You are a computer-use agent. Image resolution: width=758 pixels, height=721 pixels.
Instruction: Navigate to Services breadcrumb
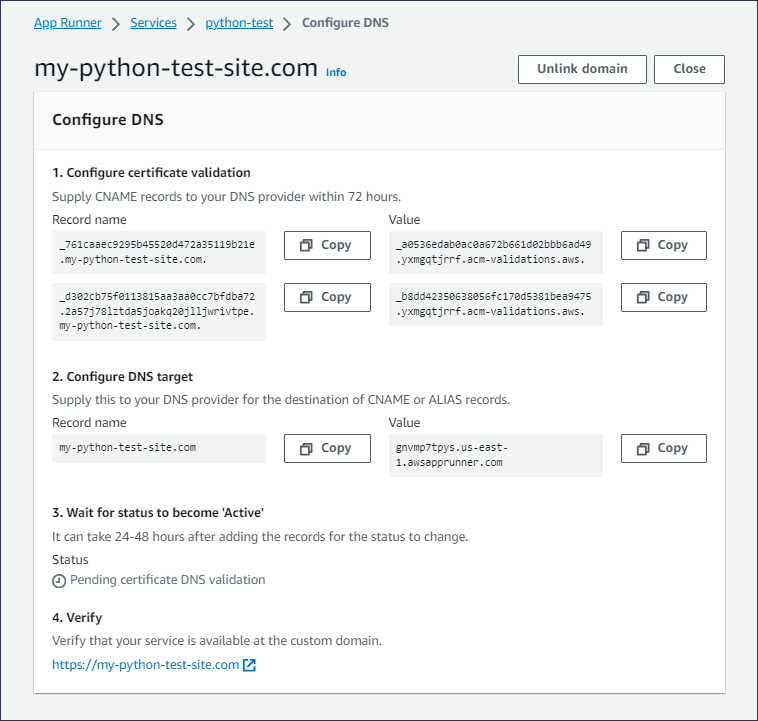coord(153,22)
